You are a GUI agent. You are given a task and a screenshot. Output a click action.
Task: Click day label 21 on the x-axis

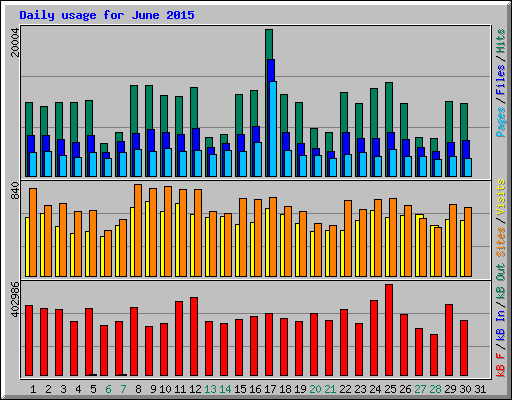(x=330, y=389)
